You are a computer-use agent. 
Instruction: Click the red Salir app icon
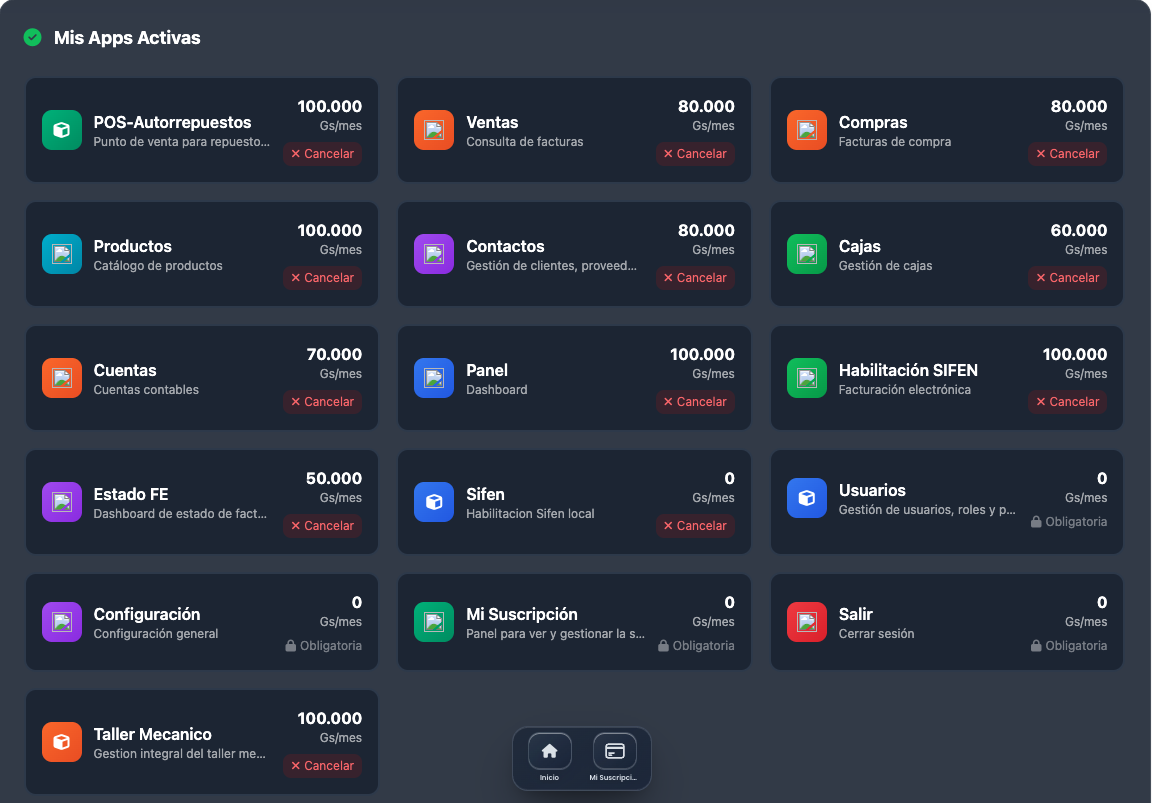click(x=807, y=622)
